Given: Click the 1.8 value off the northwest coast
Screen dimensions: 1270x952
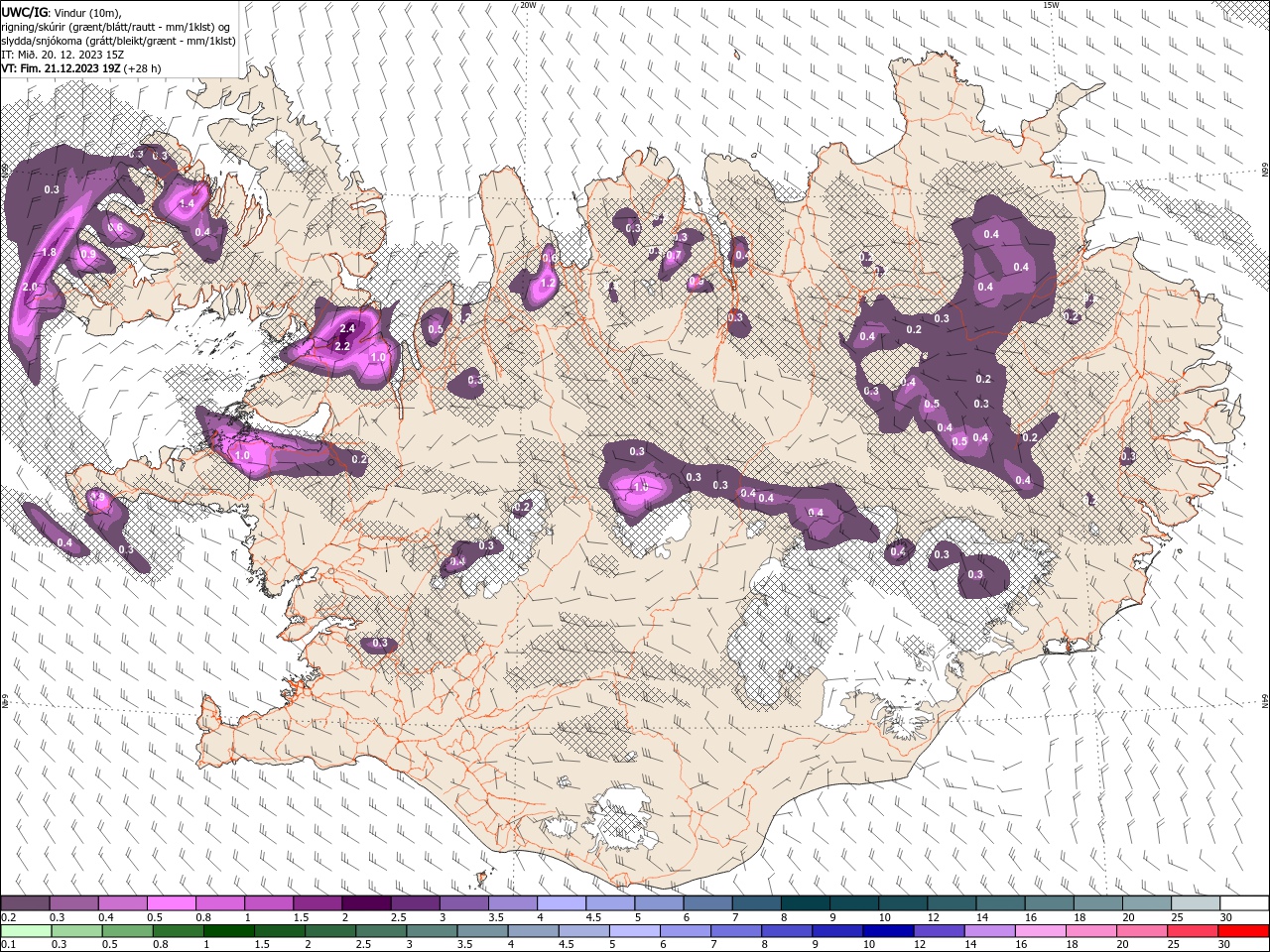Looking at the screenshot, I should click(x=50, y=253).
